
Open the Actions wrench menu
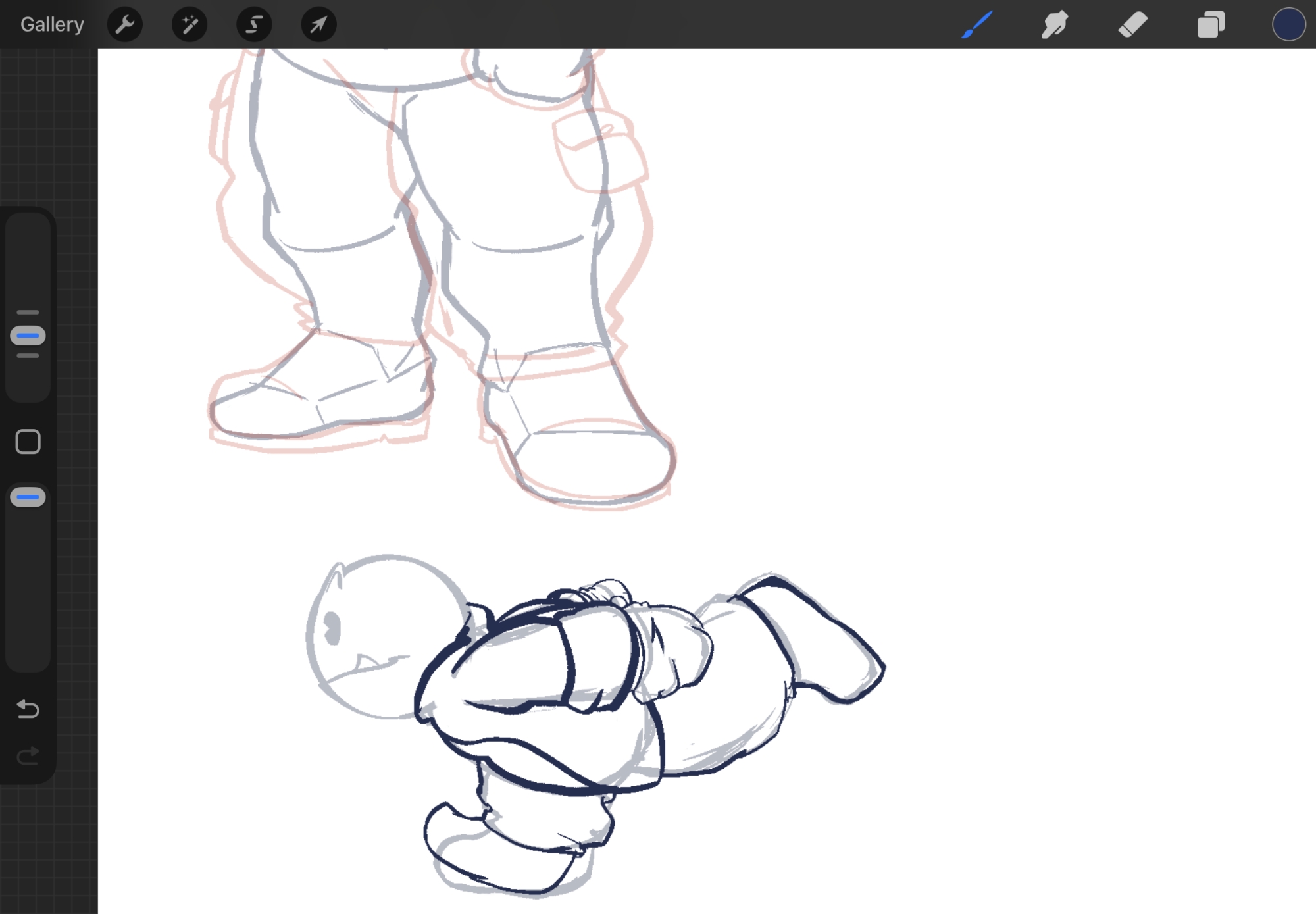tap(124, 24)
